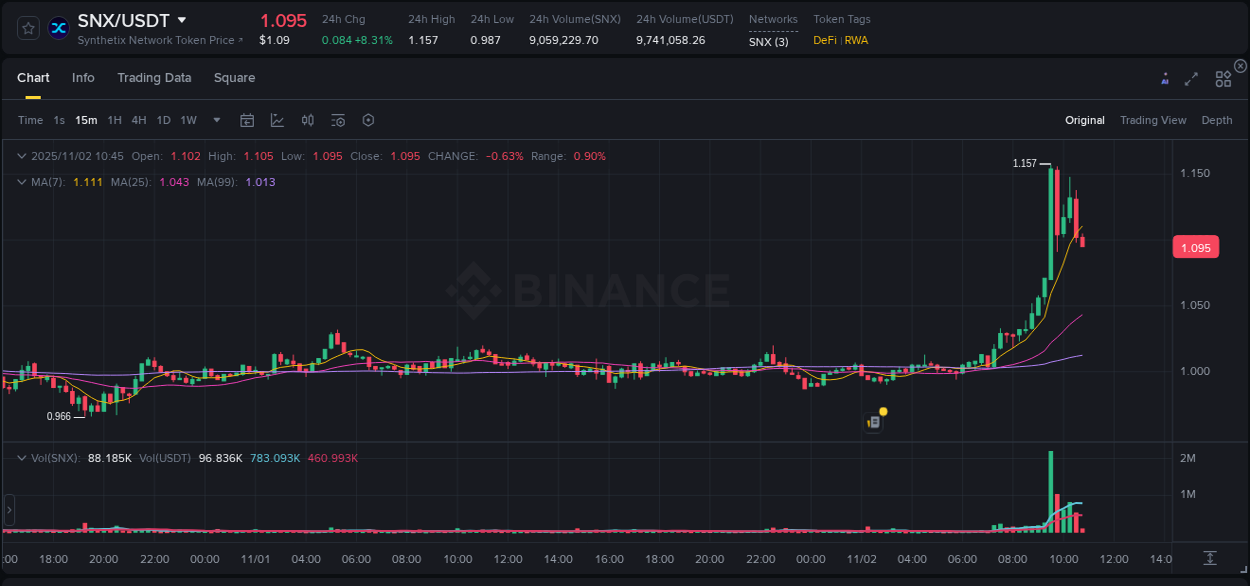The height and width of the screenshot is (586, 1250).
Task: Collapse the Vol(SNX) volume panel chevron
Action: click(21, 457)
